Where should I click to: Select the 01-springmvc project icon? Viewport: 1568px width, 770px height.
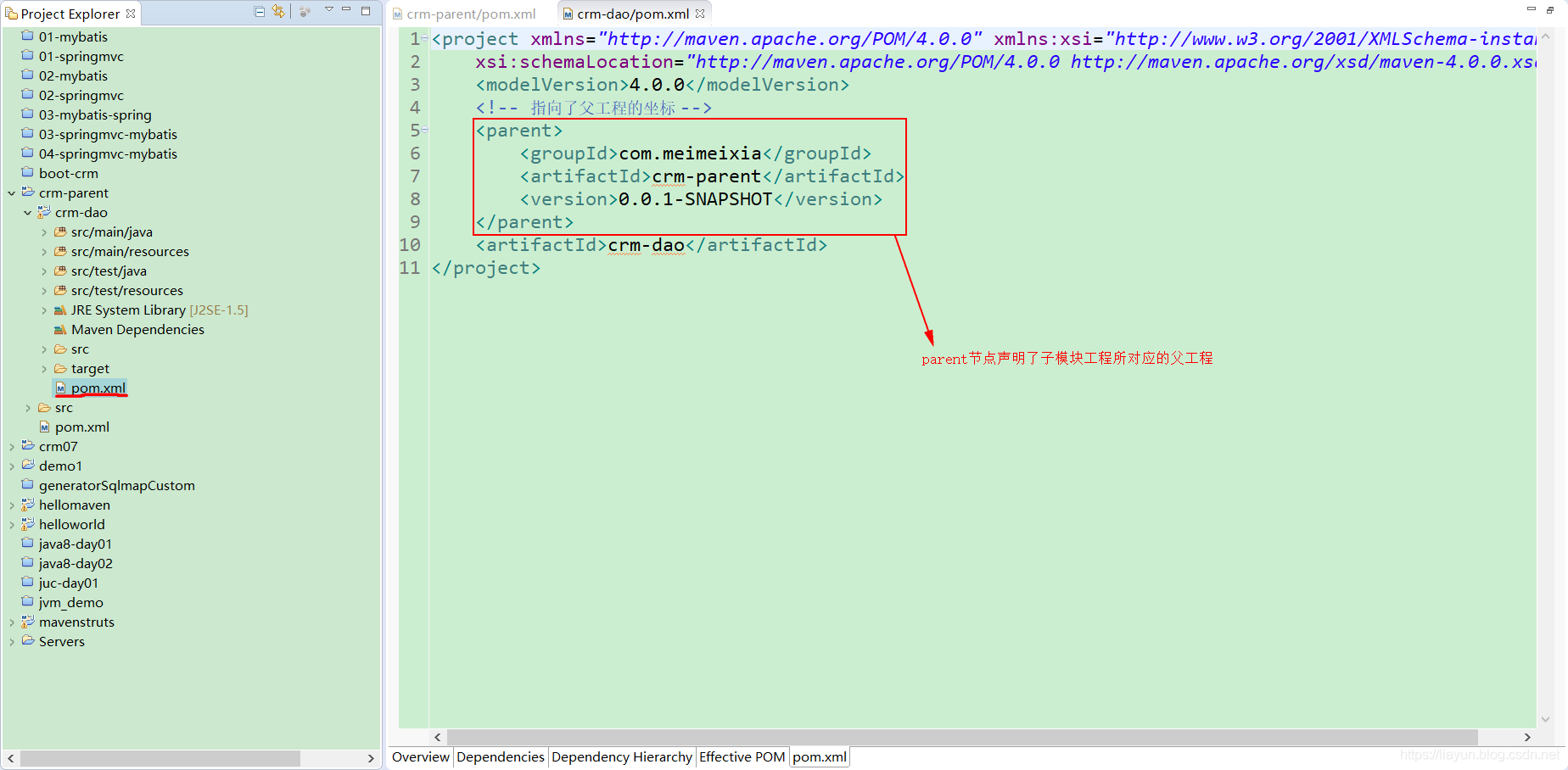click(x=27, y=56)
